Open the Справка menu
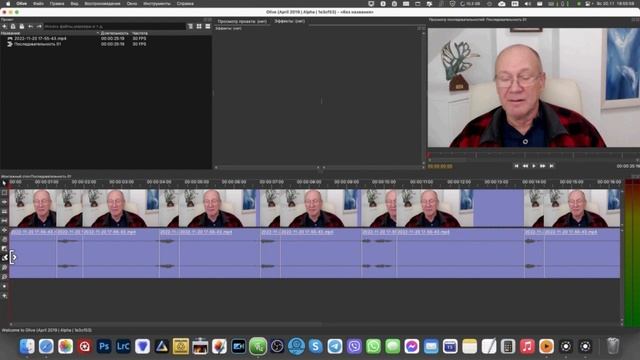The image size is (640, 360). click(x=185, y=4)
